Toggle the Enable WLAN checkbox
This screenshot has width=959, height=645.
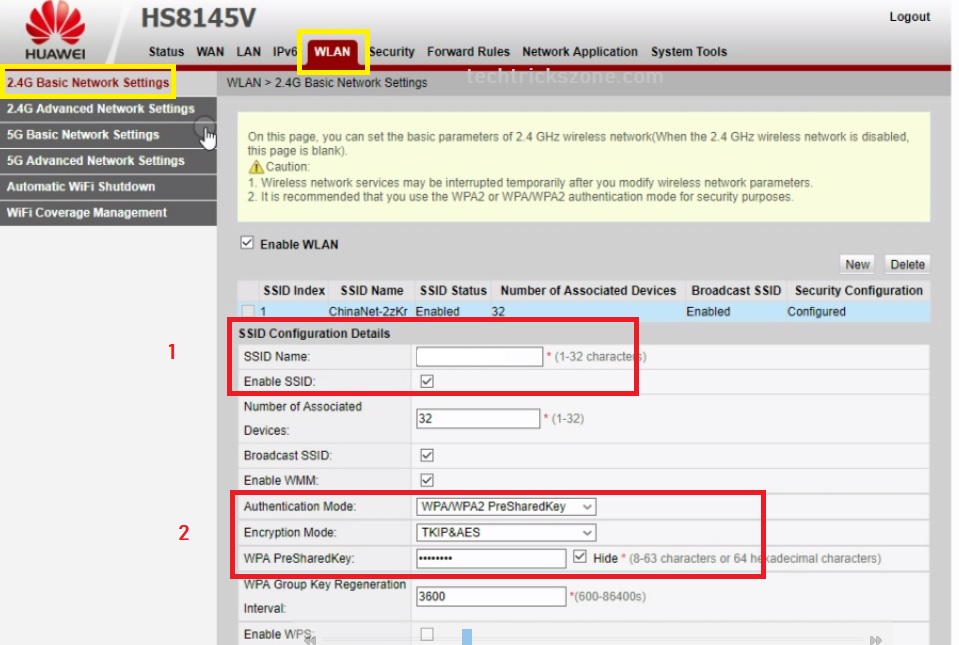[x=247, y=243]
